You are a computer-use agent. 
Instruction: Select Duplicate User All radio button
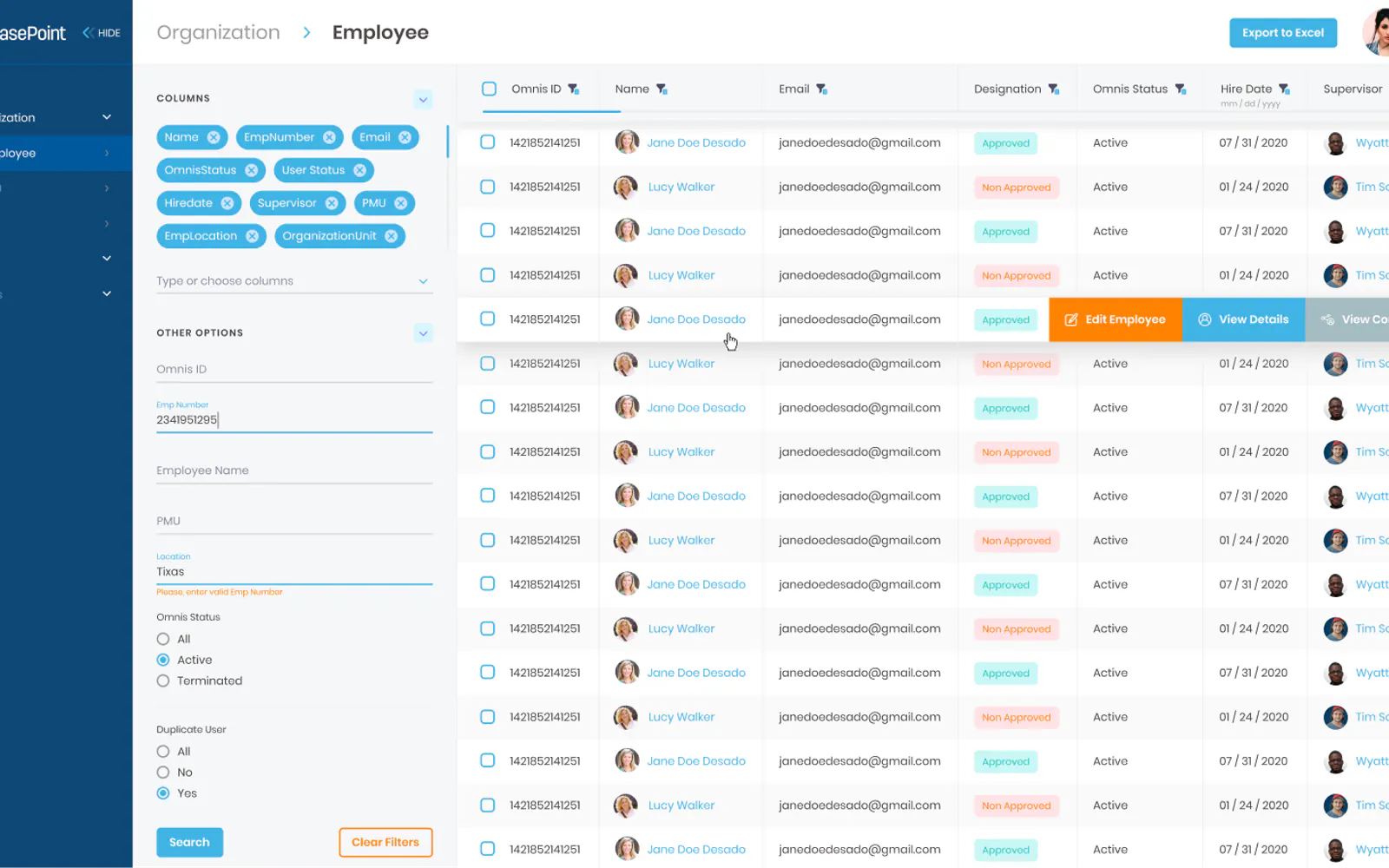(x=163, y=752)
